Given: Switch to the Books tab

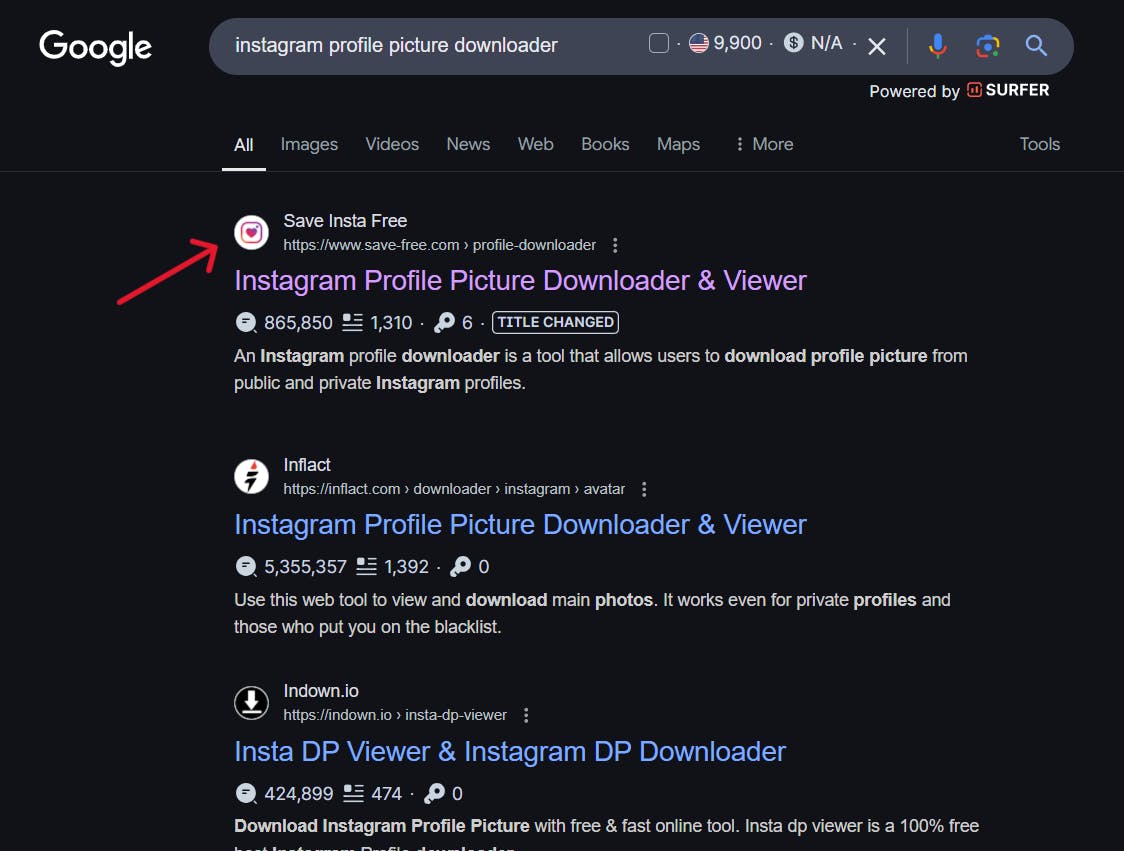Looking at the screenshot, I should point(605,144).
